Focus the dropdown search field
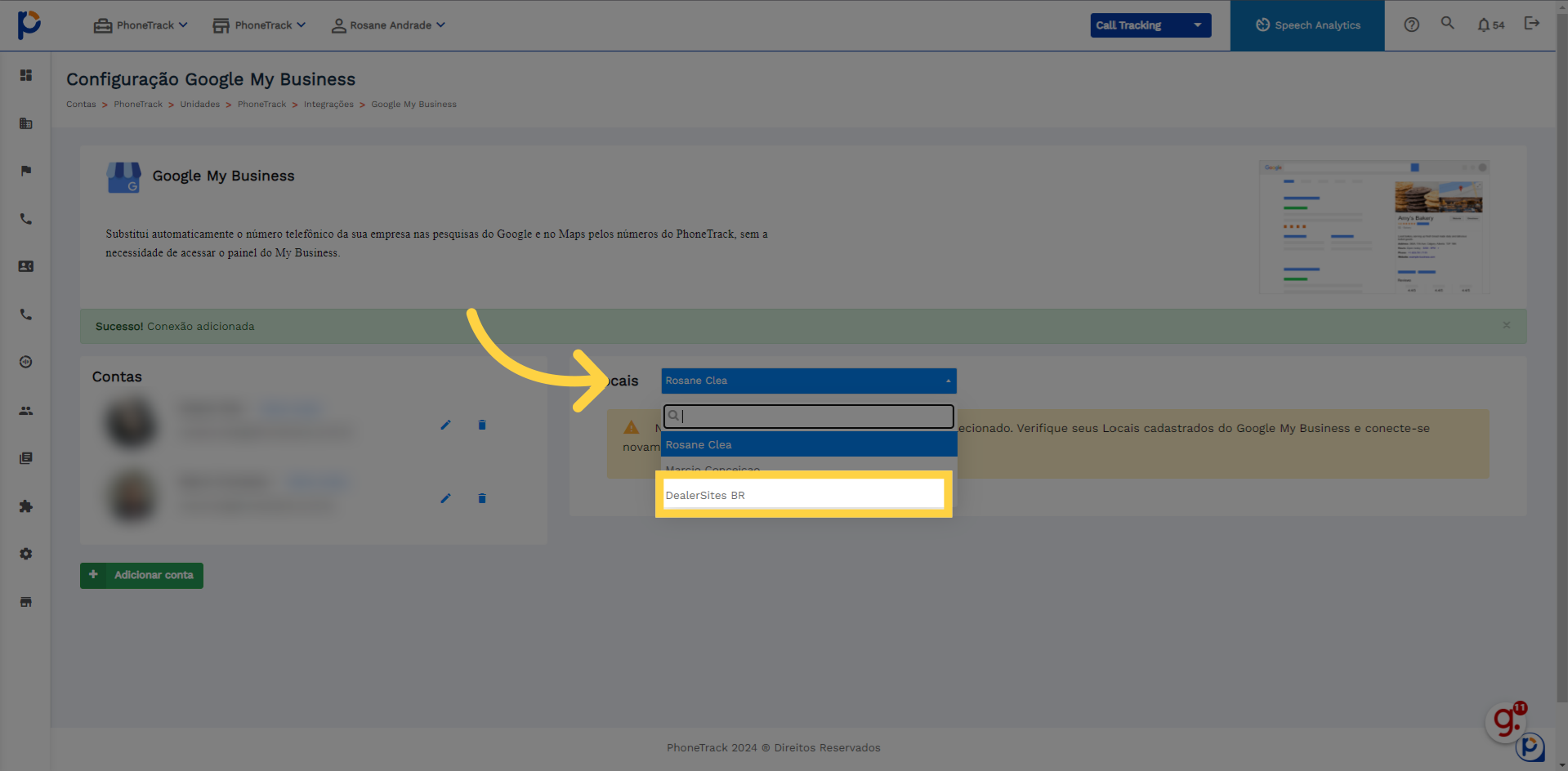 (809, 416)
